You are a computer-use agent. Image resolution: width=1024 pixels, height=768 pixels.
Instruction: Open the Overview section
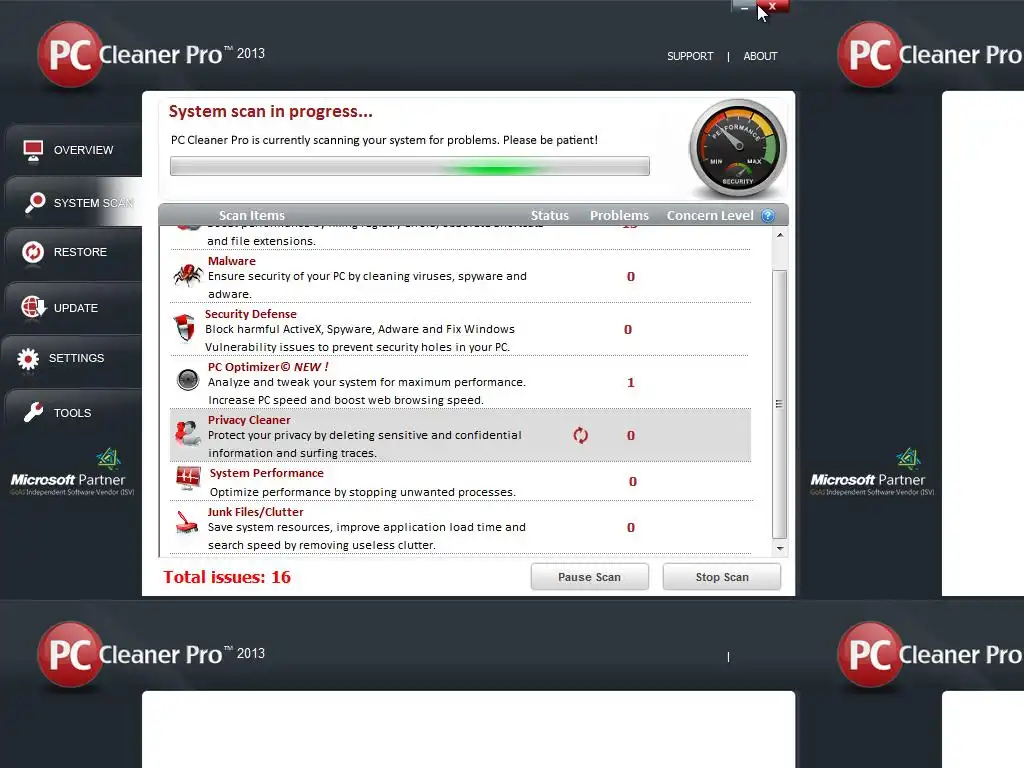(73, 150)
